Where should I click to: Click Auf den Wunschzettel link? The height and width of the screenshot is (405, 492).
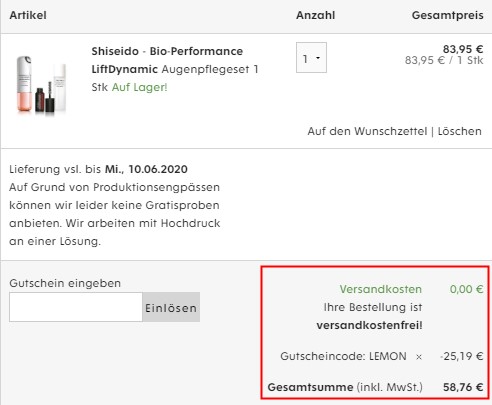[367, 131]
